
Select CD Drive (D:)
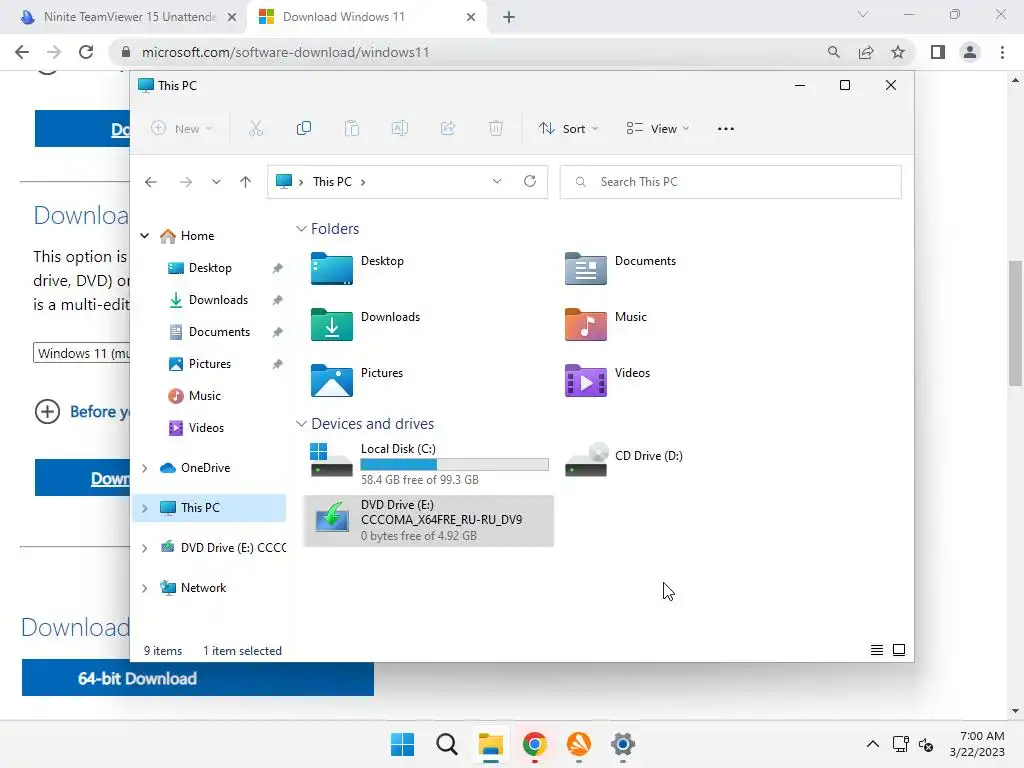point(624,458)
